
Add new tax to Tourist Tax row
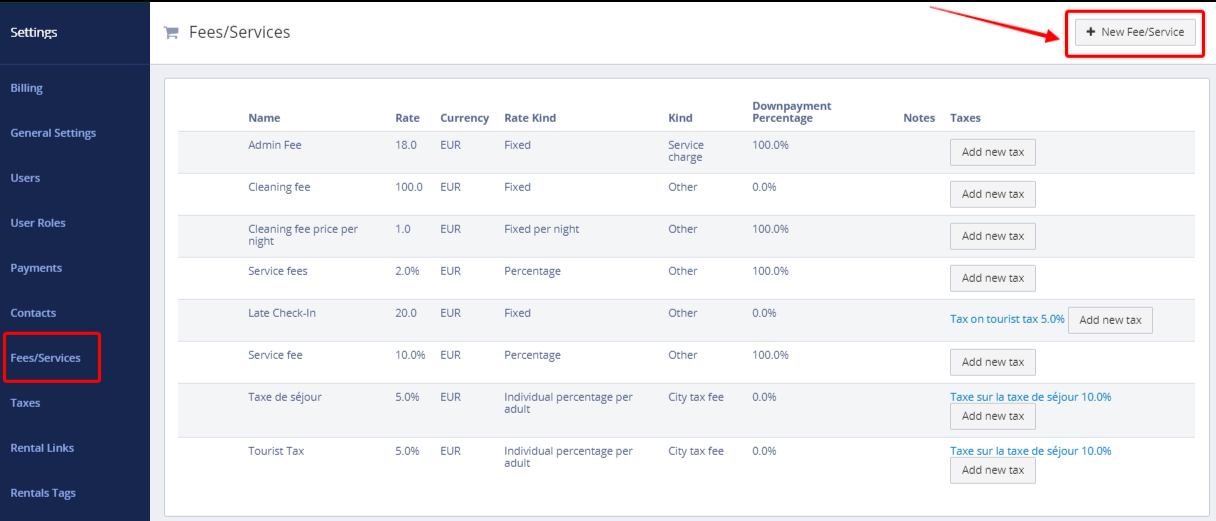992,470
